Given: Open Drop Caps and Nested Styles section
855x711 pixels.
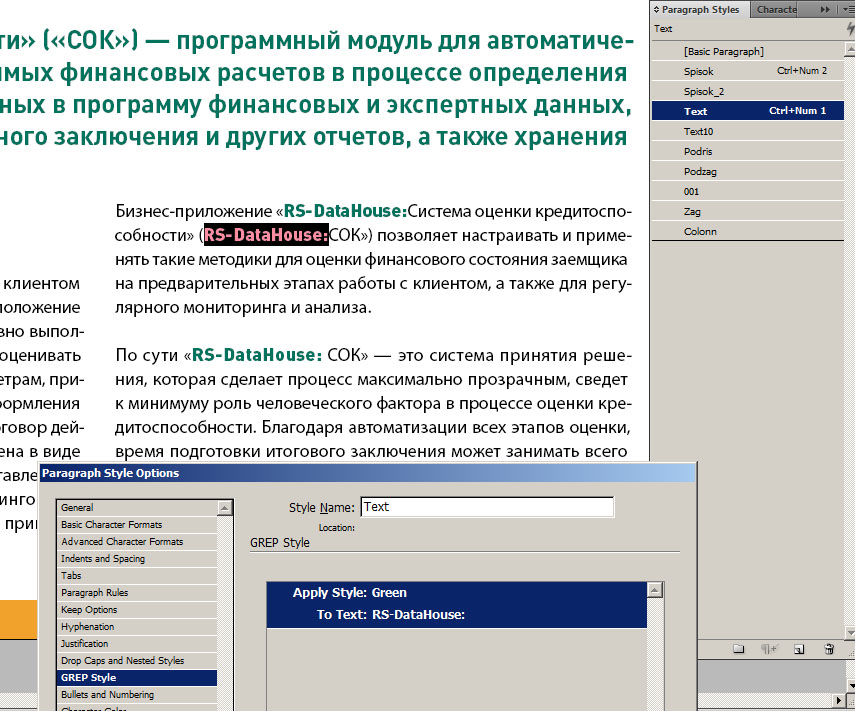Looking at the screenshot, I should [137, 660].
